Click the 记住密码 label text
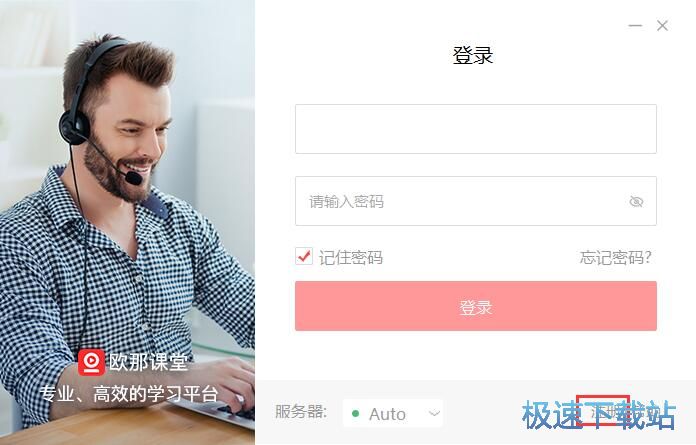 (351, 257)
